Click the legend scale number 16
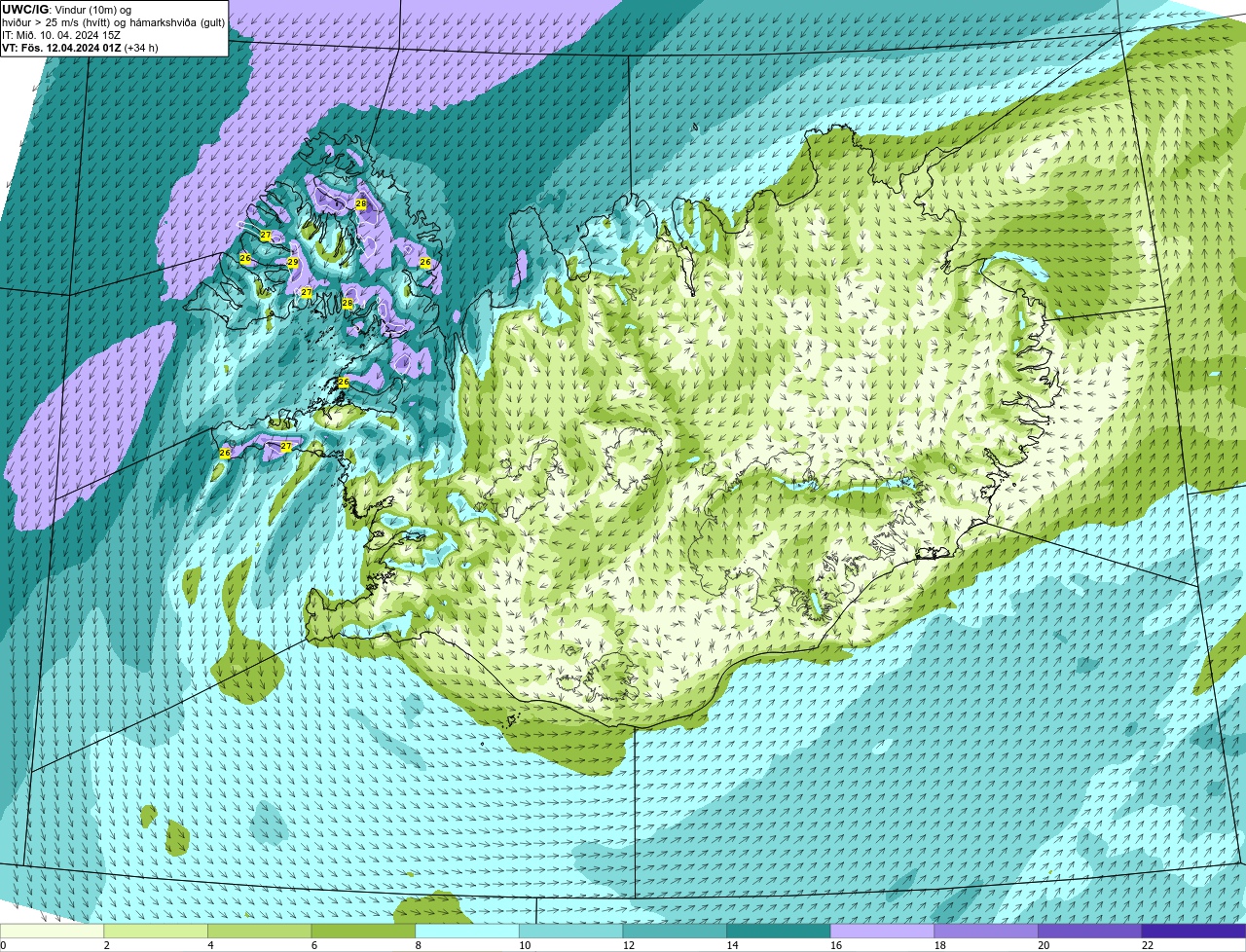This screenshot has width=1246, height=952. tap(836, 945)
